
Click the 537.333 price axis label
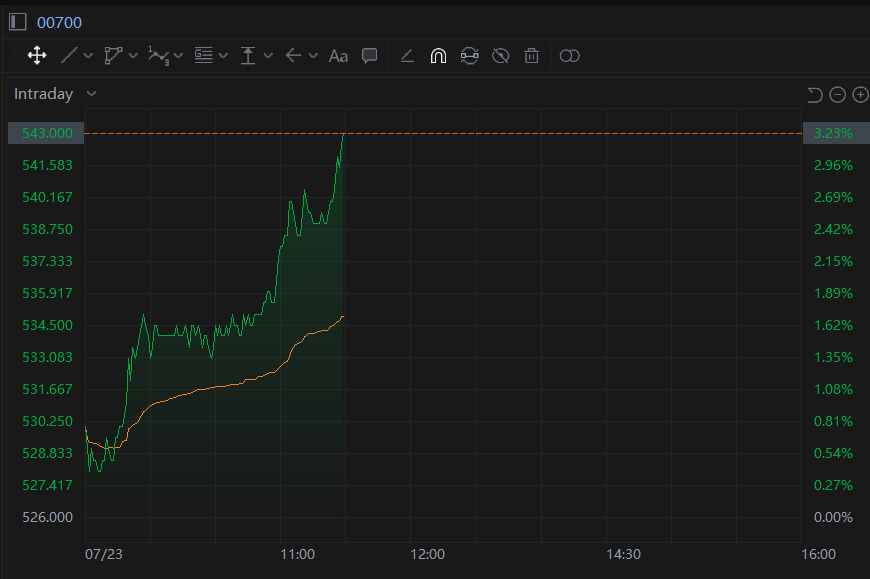pos(47,261)
